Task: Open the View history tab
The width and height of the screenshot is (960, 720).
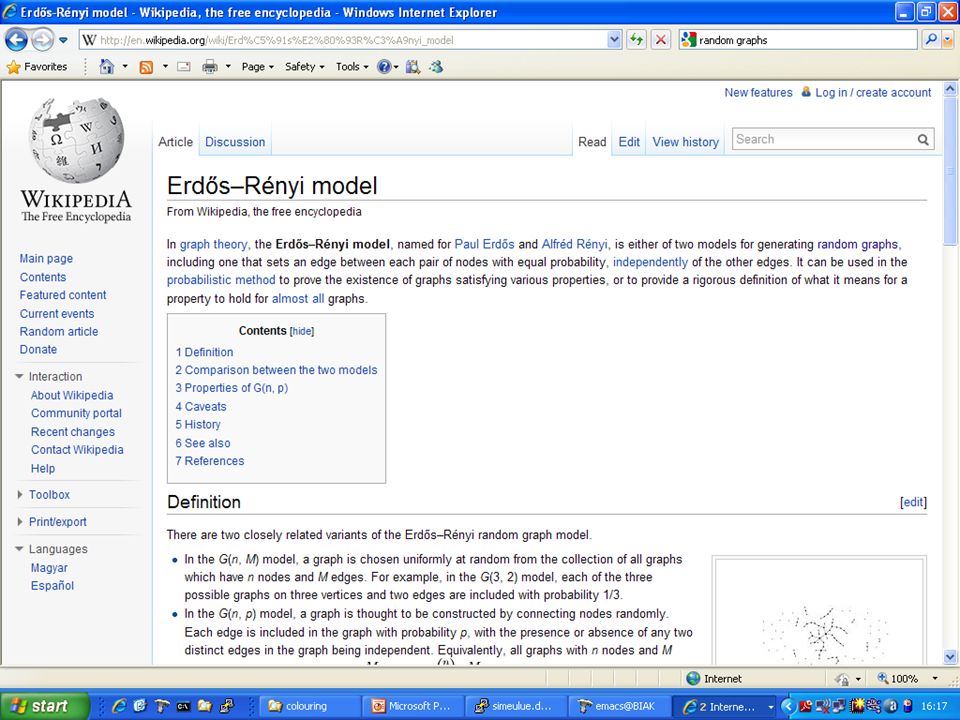Action: click(685, 142)
